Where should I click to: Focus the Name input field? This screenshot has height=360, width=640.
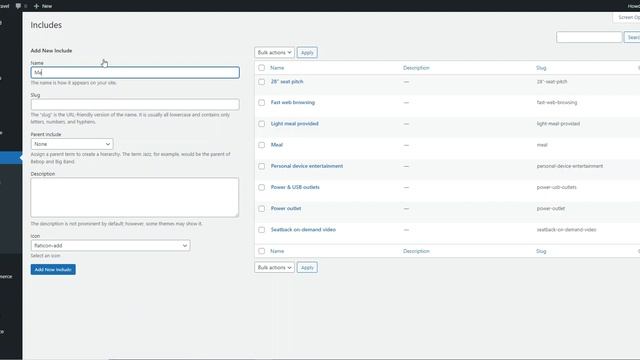tap(135, 73)
